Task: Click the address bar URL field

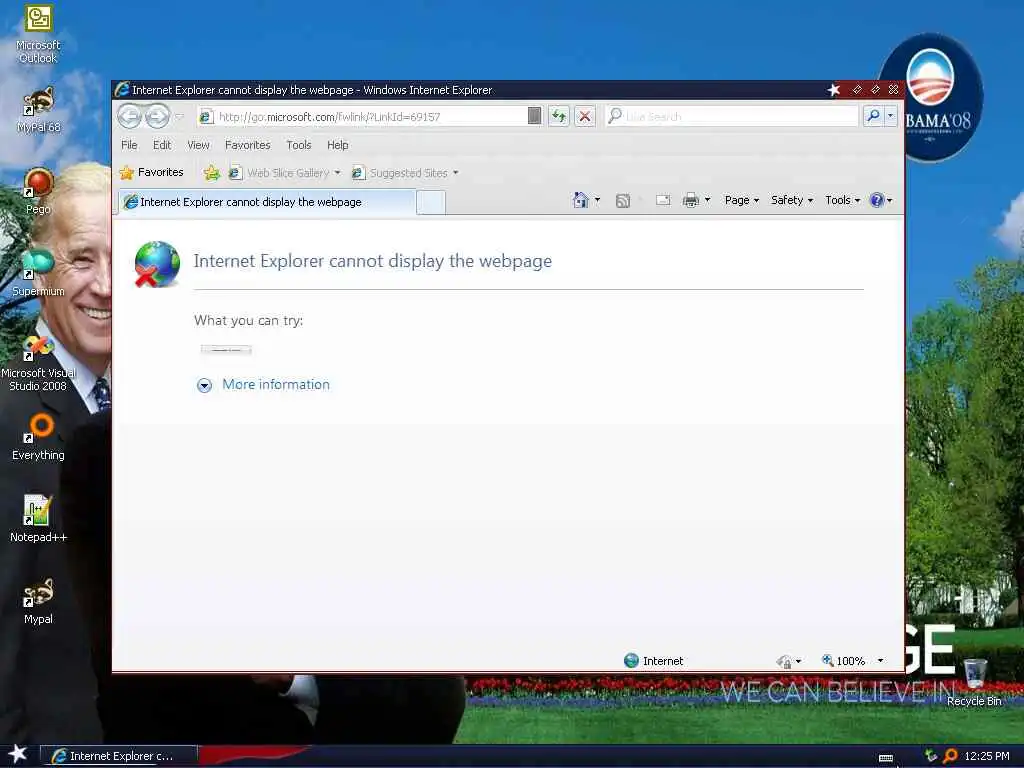Action: coord(362,117)
